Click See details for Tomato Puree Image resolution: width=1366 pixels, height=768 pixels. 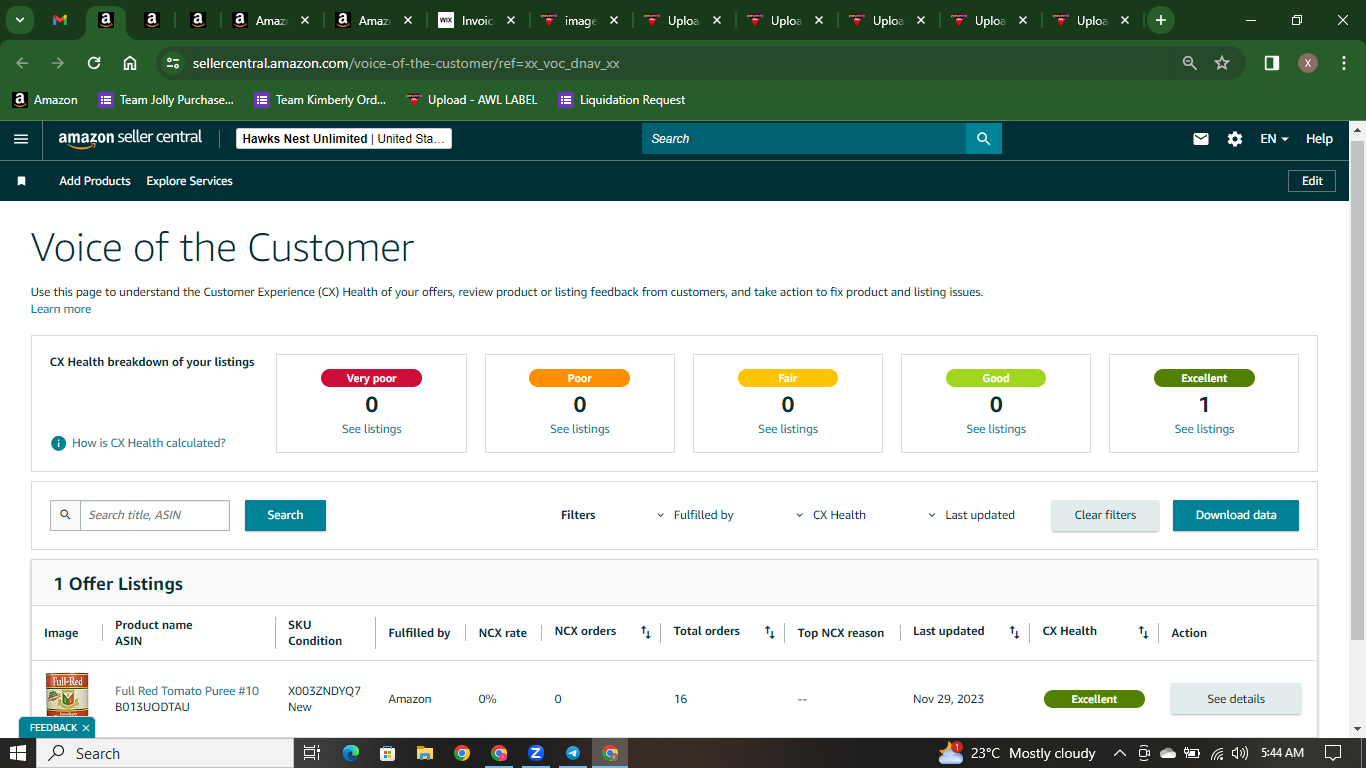click(1236, 699)
